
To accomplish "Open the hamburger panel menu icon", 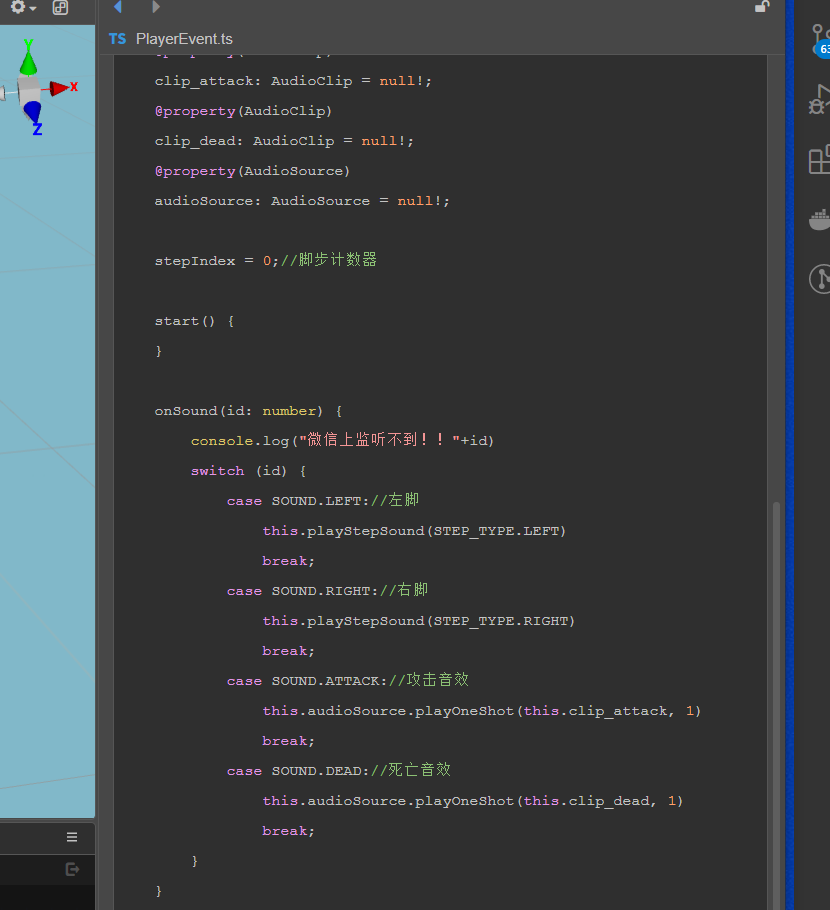I will tap(72, 837).
